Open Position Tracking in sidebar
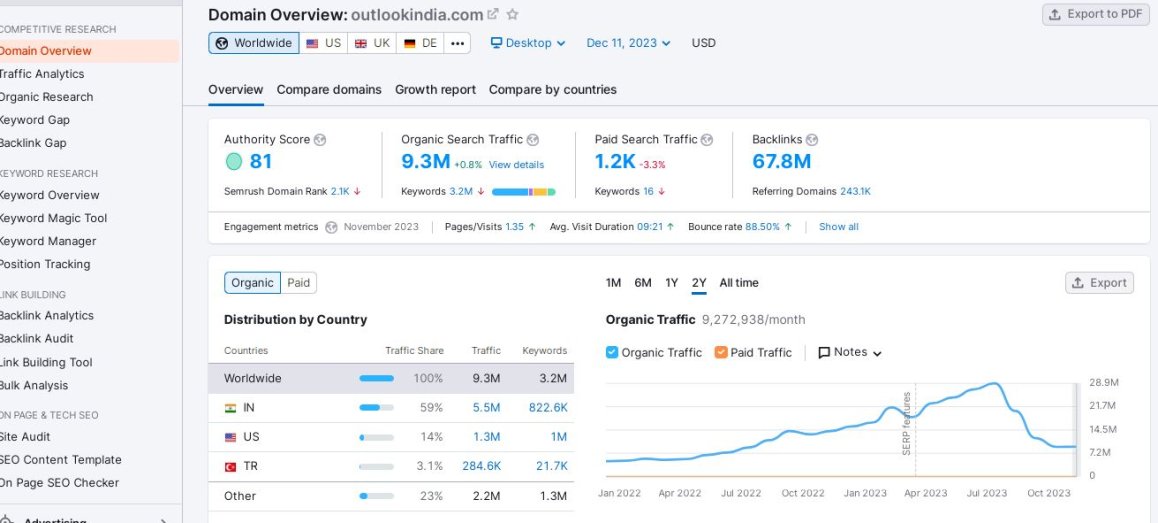Image resolution: width=1158 pixels, height=523 pixels. point(45,264)
